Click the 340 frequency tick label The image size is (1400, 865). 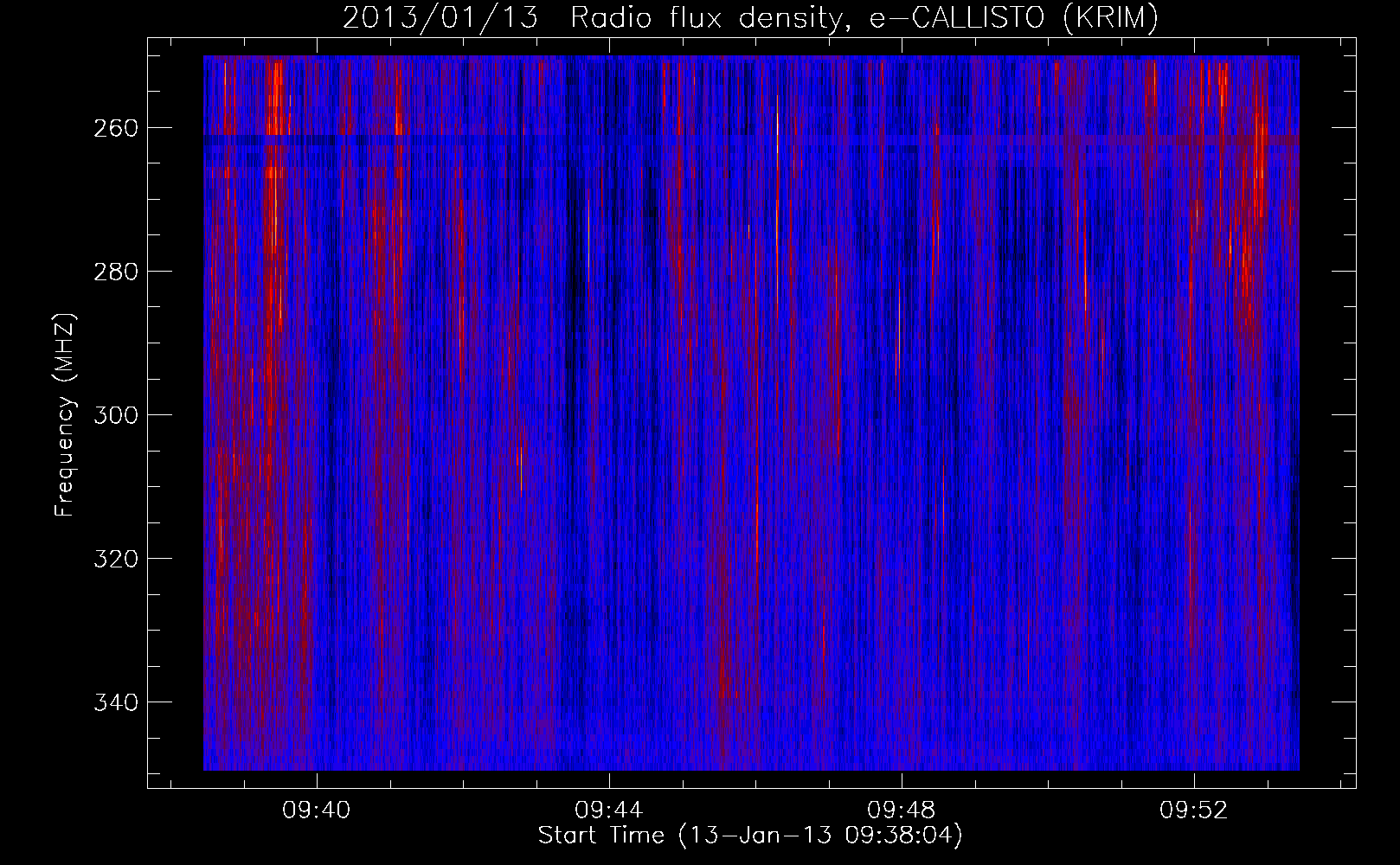click(x=114, y=702)
